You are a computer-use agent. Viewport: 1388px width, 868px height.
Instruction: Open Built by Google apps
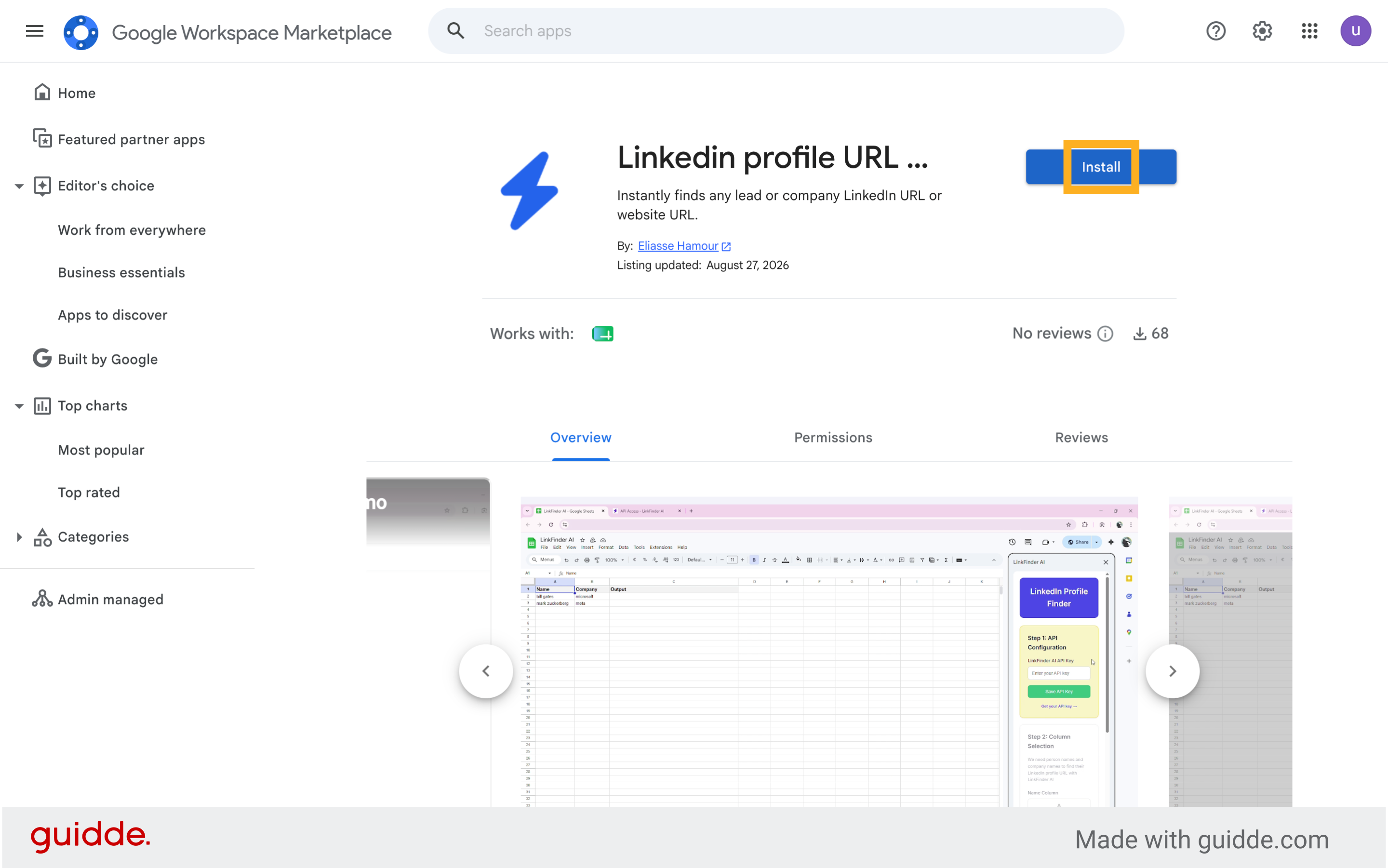coord(107,360)
